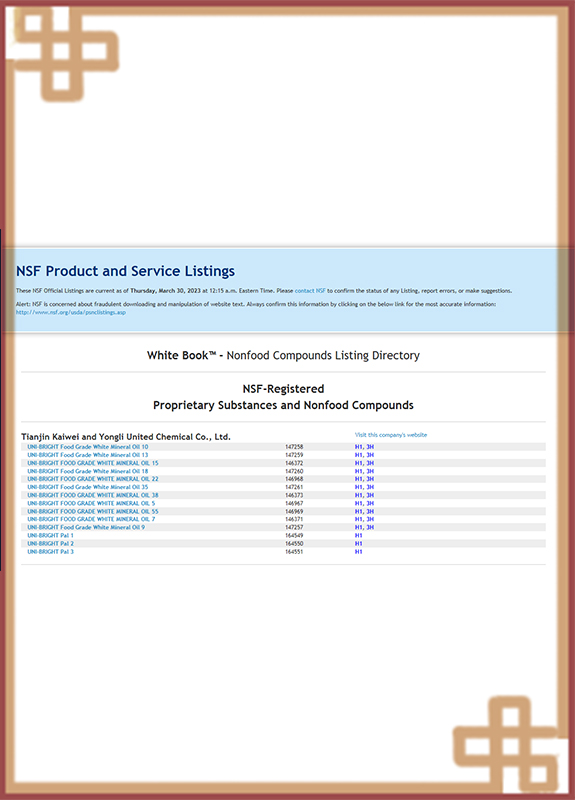Click the 3H code in the MINERAL OIL 38 row

pyautogui.click(x=370, y=495)
